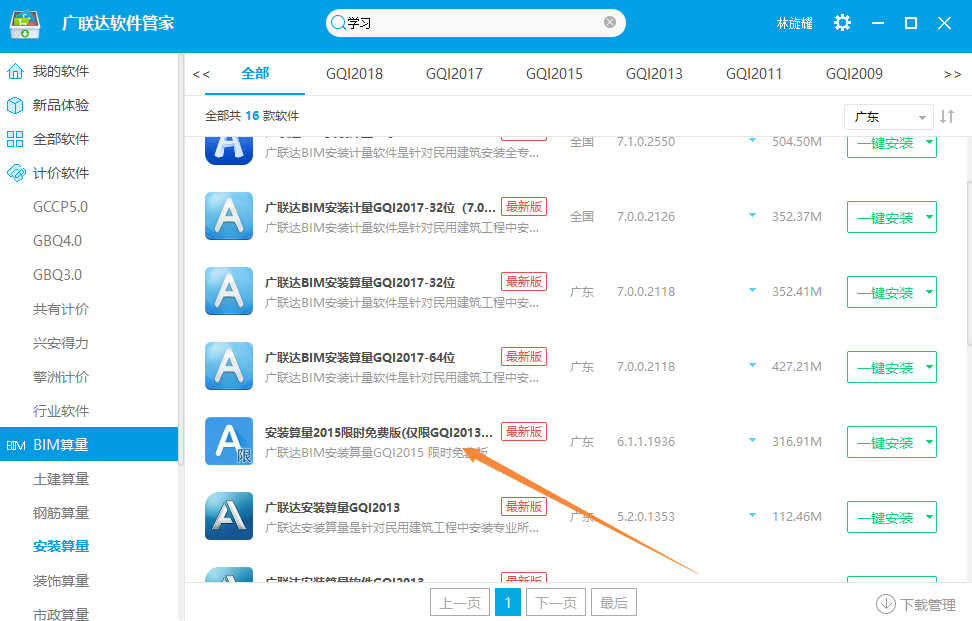This screenshot has width=972, height=621.
Task: Open install options arrow for 352.37M row
Action: pyautogui.click(x=929, y=217)
